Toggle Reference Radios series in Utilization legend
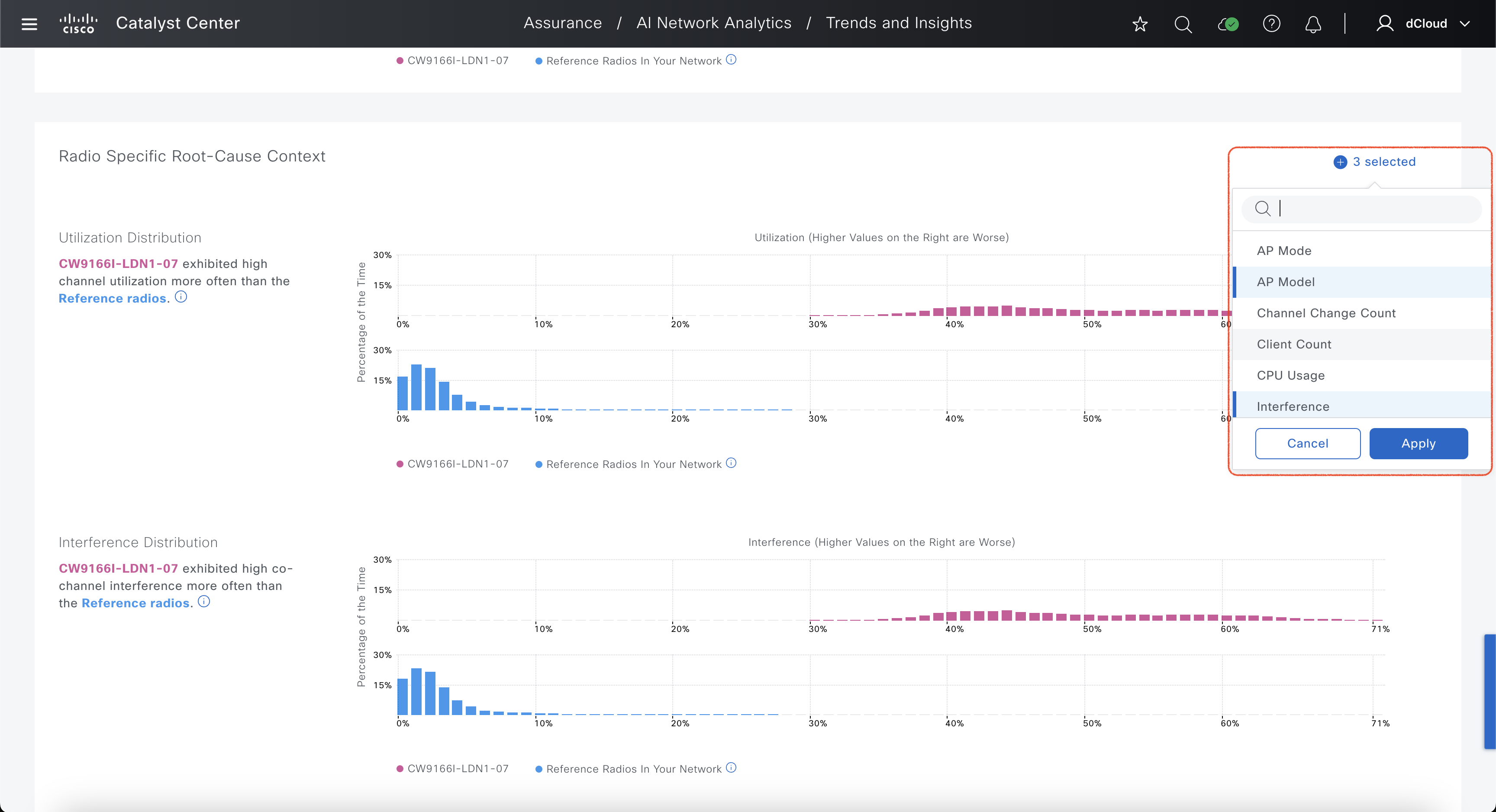 629,464
